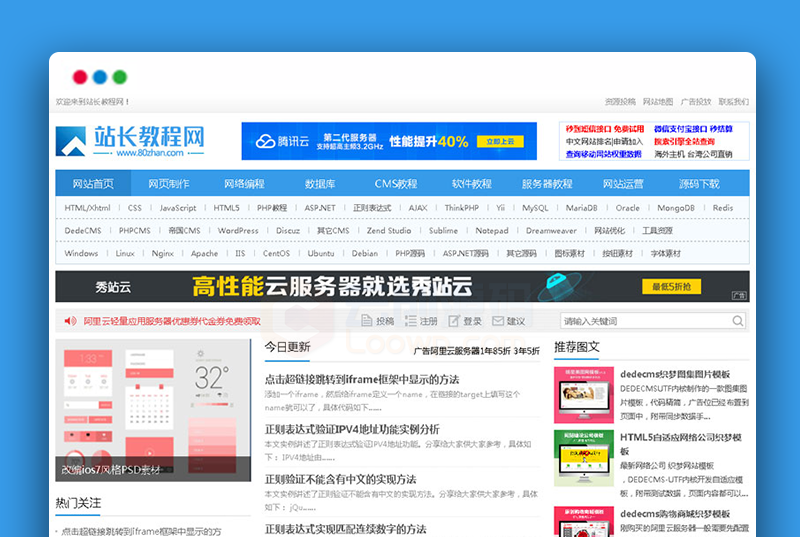Screen dimensions: 800x537
Task: Open article 正则表达式验证IPV4地址功能实例分析
Action: [352, 429]
